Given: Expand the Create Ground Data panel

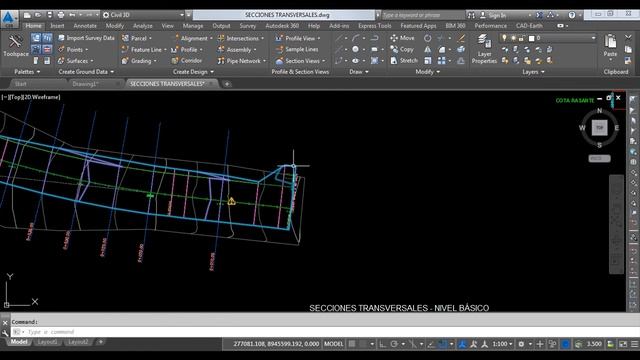Looking at the screenshot, I should (x=86, y=72).
